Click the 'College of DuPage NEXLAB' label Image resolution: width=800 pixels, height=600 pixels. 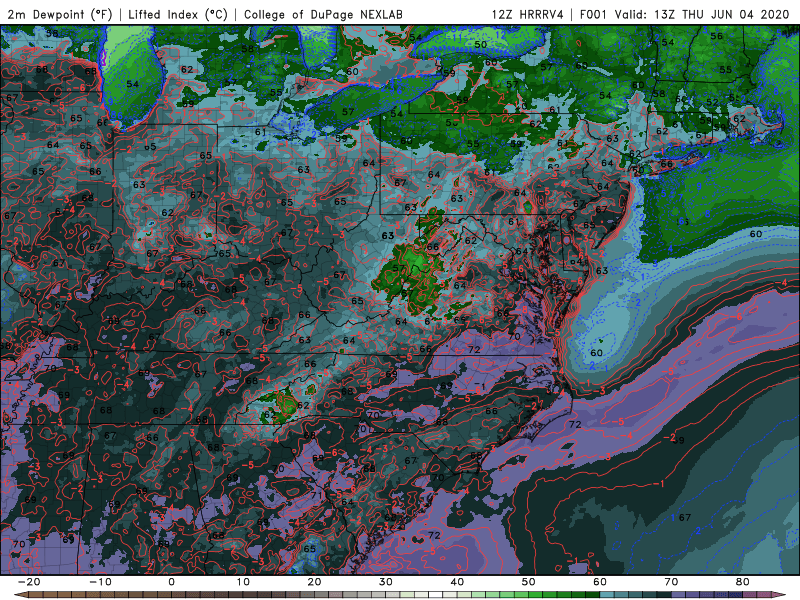click(x=323, y=14)
